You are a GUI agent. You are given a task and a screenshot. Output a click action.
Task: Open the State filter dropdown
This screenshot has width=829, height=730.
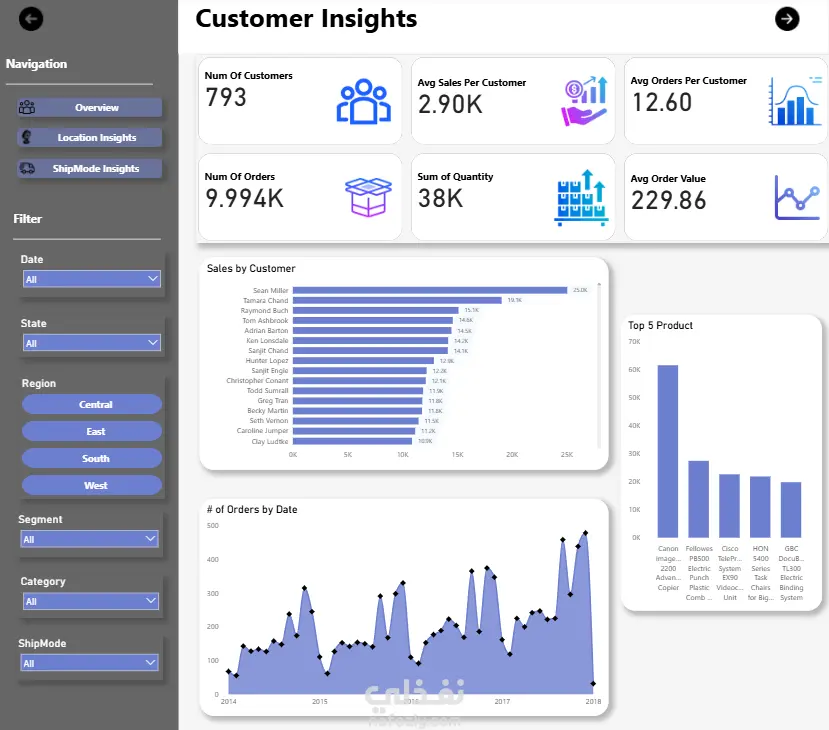pyautogui.click(x=92, y=343)
